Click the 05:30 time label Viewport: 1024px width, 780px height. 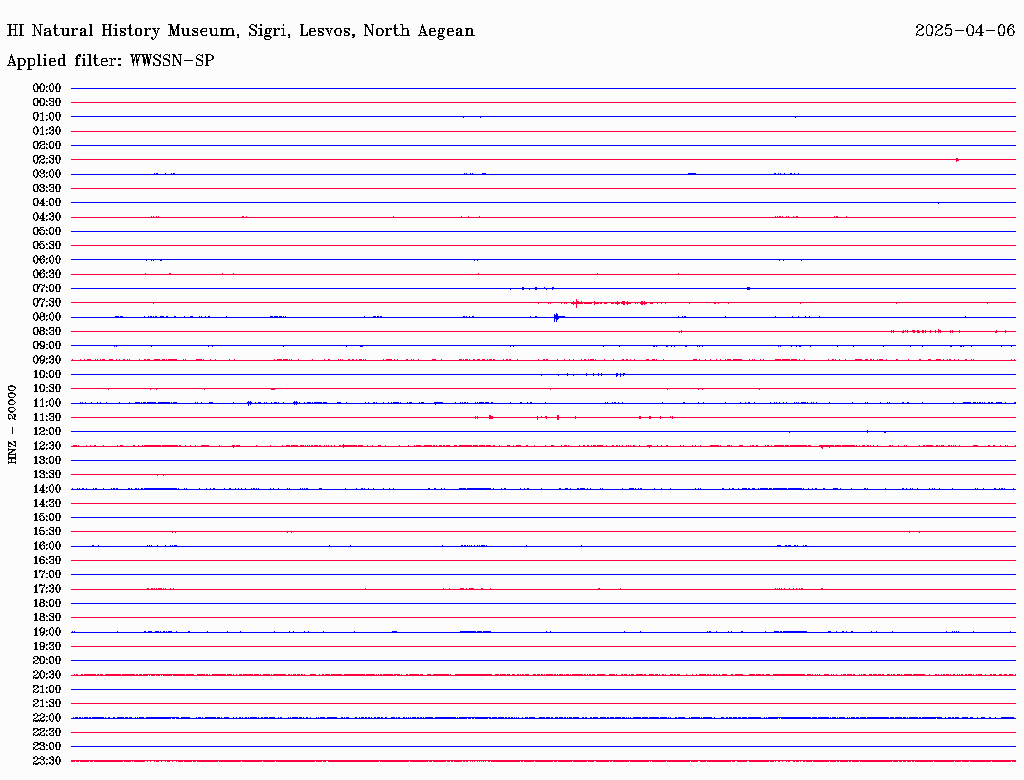47,246
